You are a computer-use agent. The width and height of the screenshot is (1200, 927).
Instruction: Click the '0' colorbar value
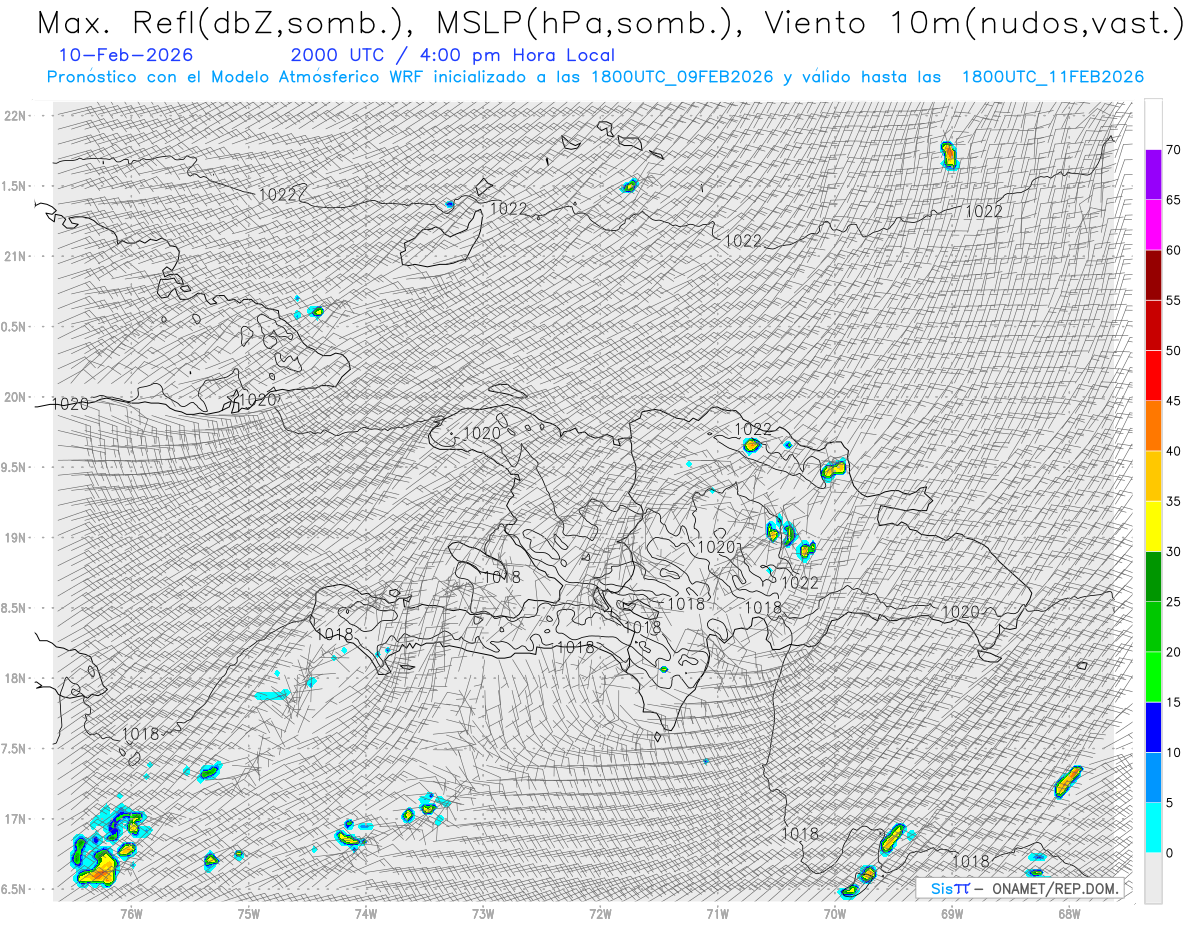click(x=1169, y=853)
